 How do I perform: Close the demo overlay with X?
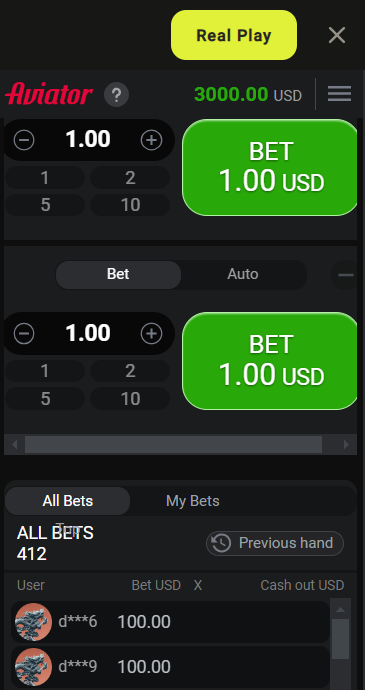pos(337,35)
